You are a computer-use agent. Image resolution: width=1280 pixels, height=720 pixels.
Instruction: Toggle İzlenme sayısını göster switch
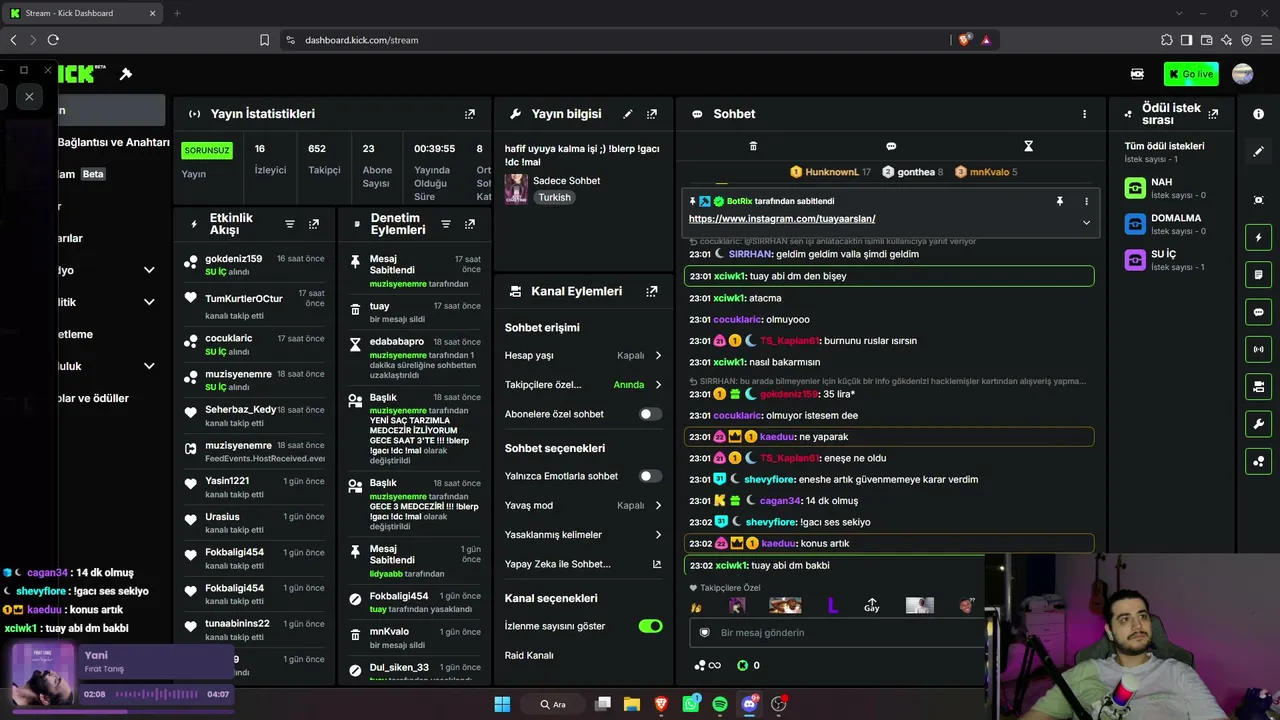(650, 626)
